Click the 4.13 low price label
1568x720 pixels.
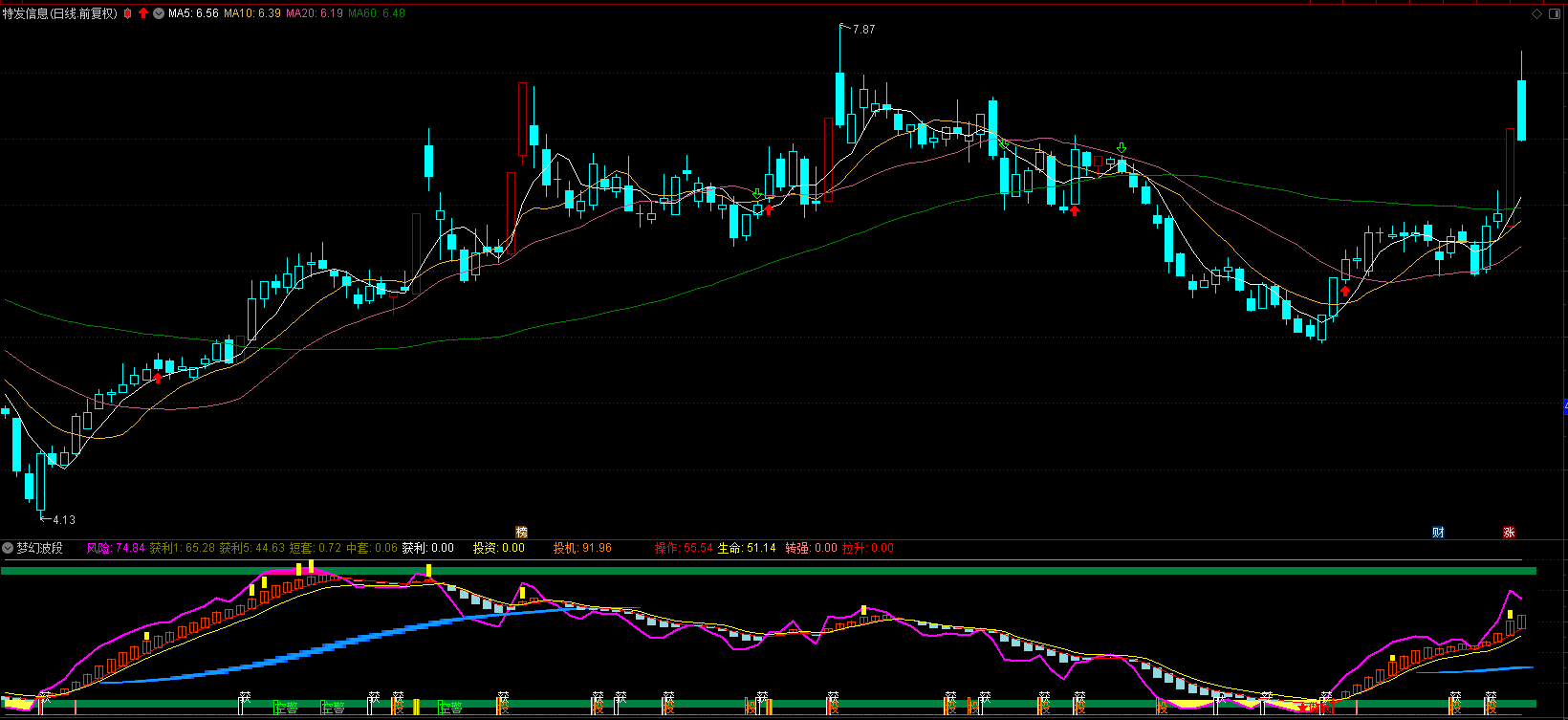63,520
